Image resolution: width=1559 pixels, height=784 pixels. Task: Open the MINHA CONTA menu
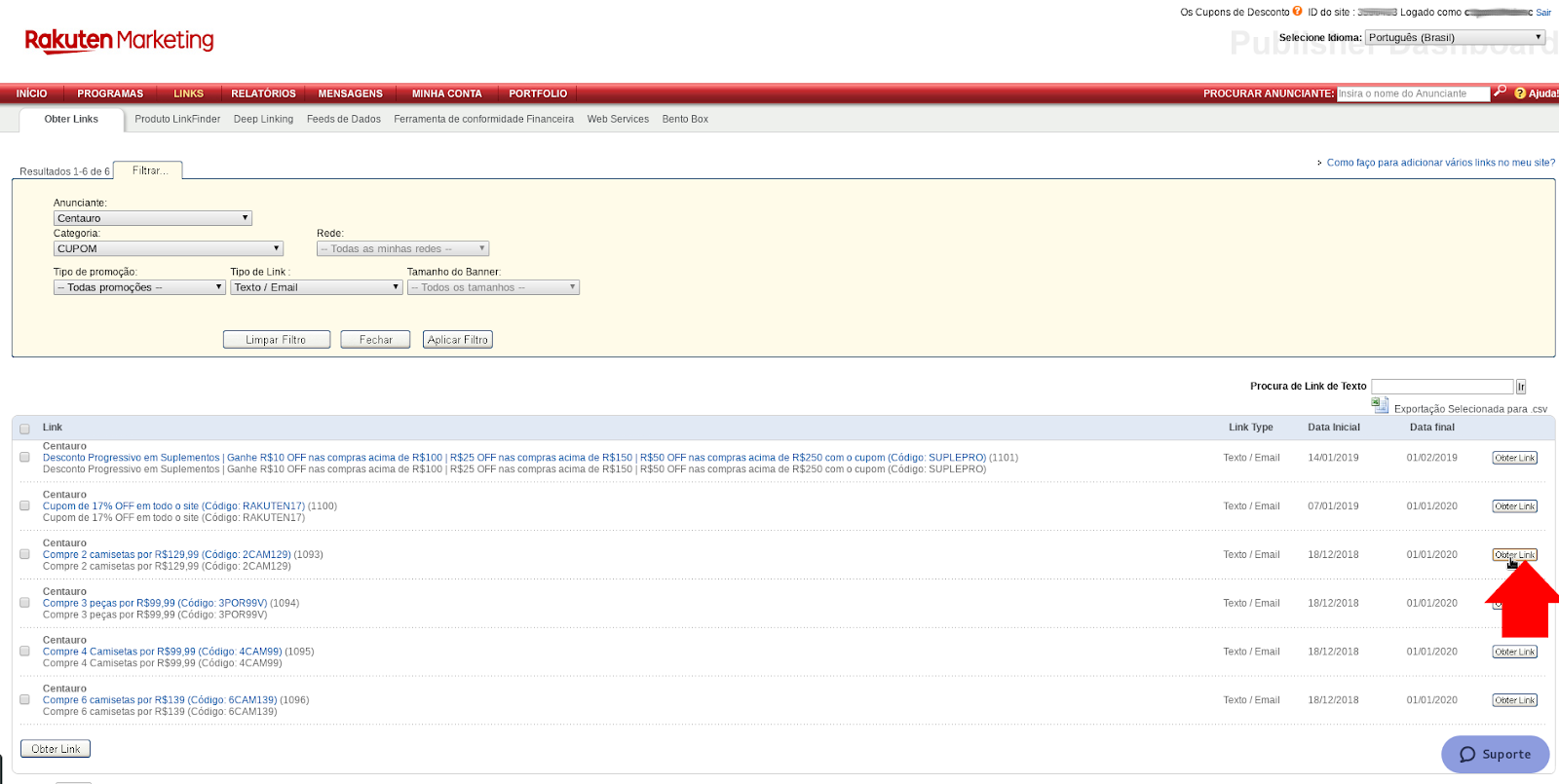[x=447, y=93]
